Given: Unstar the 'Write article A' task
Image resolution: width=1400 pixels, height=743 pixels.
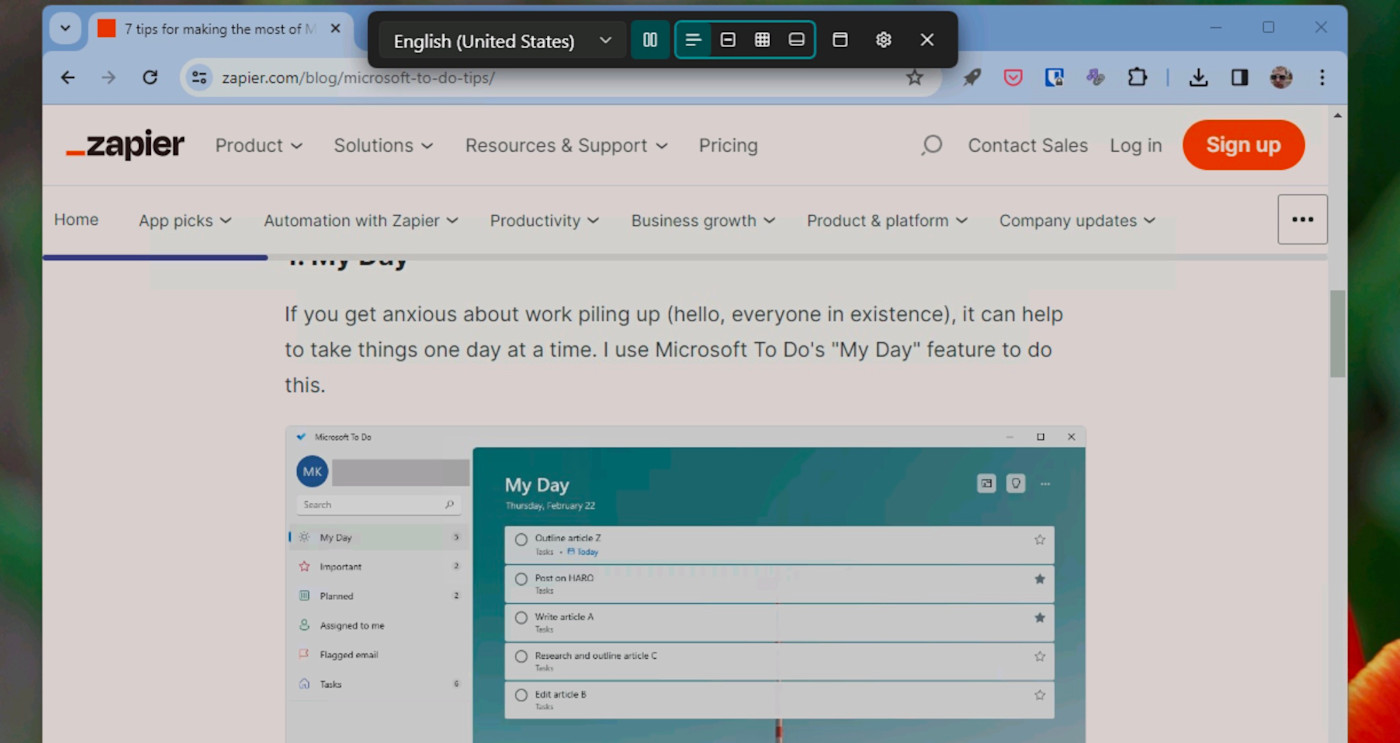Looking at the screenshot, I should click(x=1040, y=618).
